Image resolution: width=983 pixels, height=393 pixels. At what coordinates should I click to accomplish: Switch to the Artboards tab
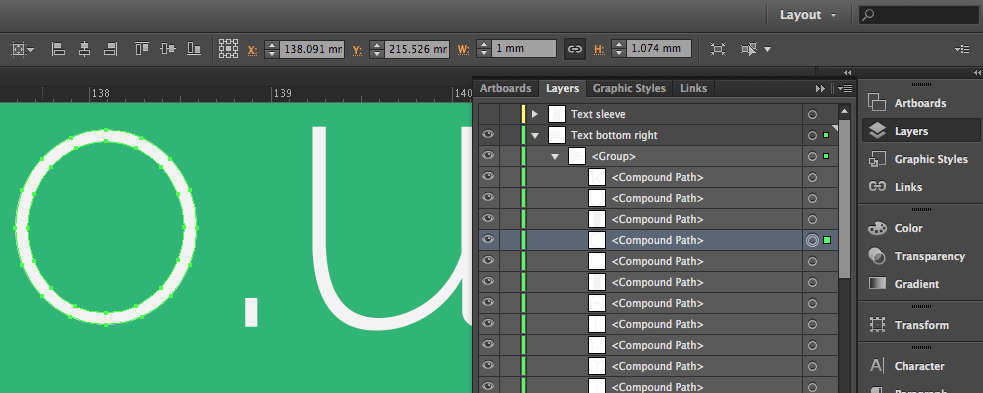(505, 88)
